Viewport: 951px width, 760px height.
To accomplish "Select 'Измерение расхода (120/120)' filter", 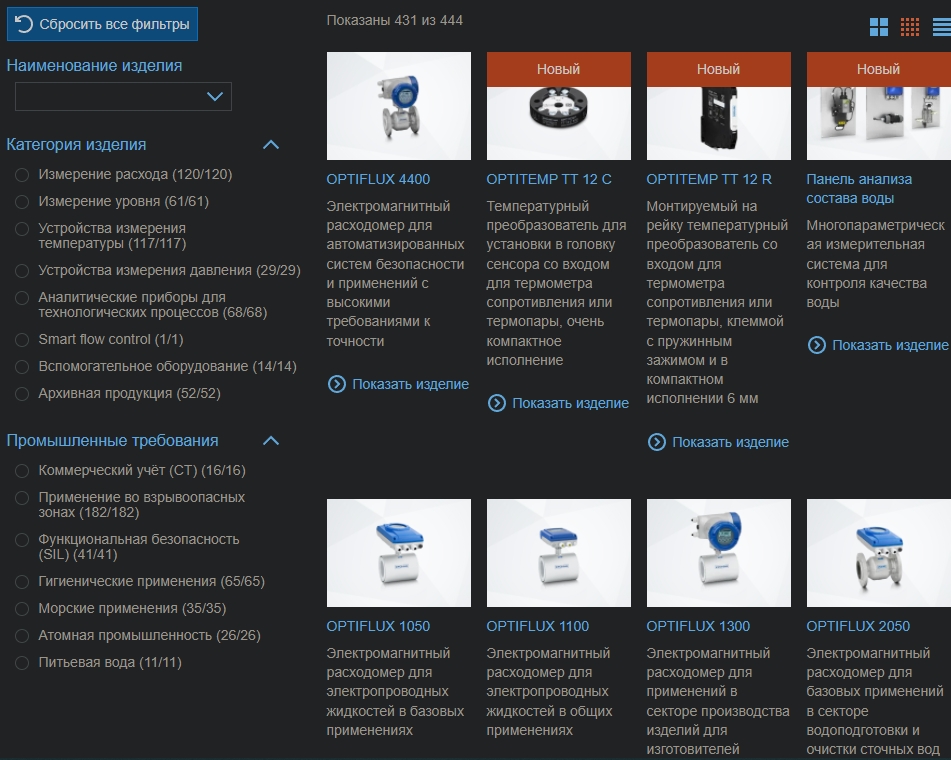I will (22, 175).
